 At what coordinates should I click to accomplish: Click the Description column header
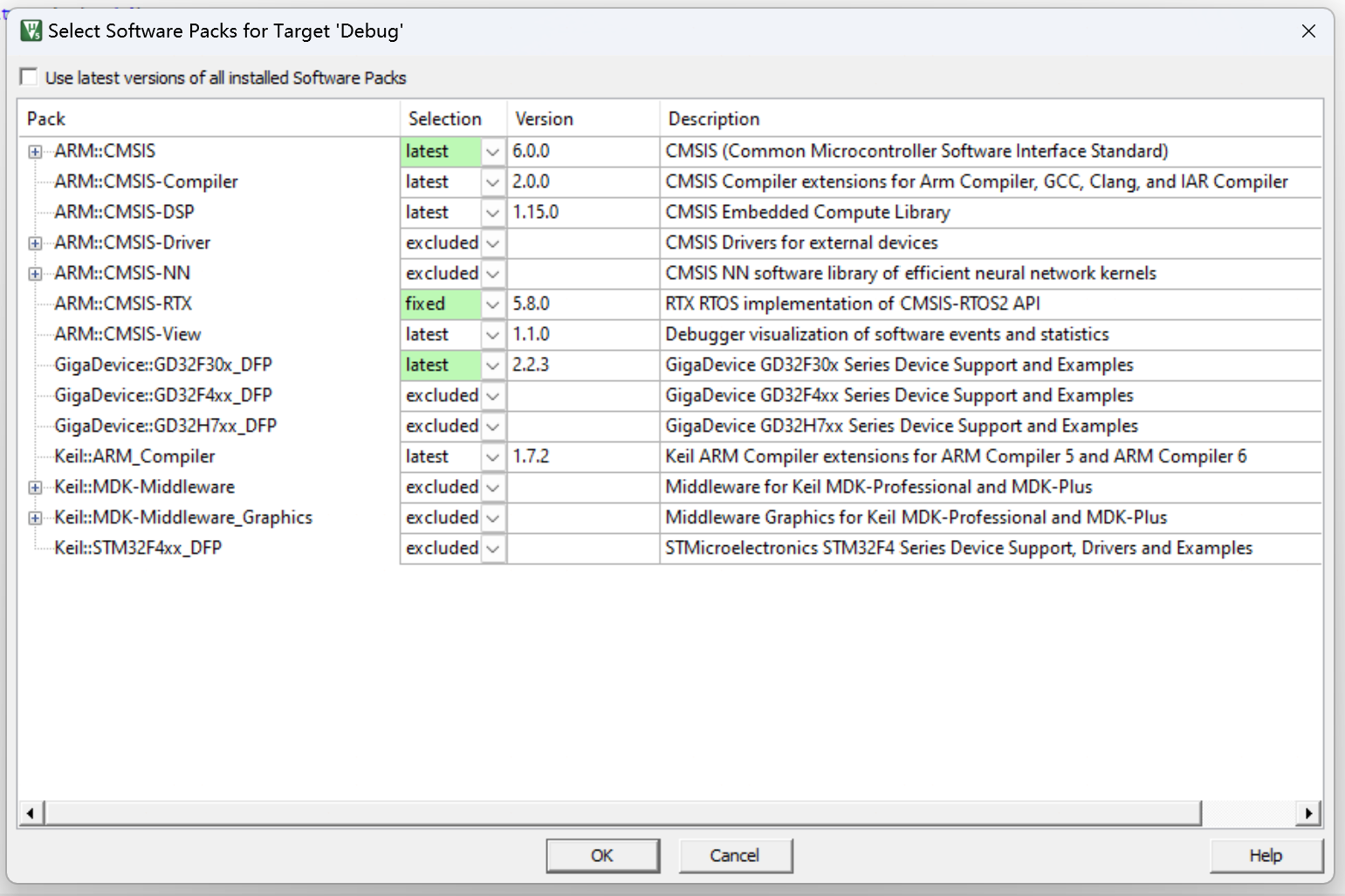991,119
